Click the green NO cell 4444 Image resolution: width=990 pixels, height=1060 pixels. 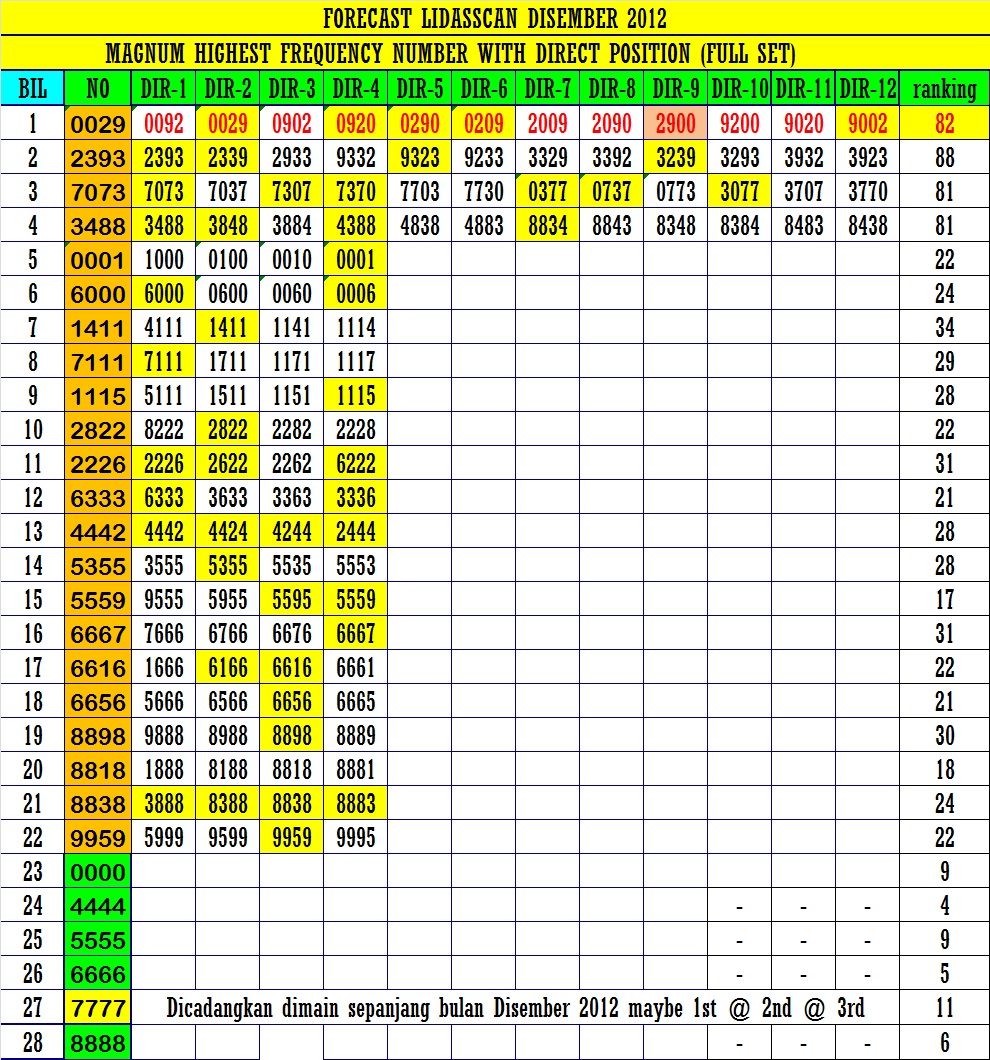pyautogui.click(x=98, y=905)
